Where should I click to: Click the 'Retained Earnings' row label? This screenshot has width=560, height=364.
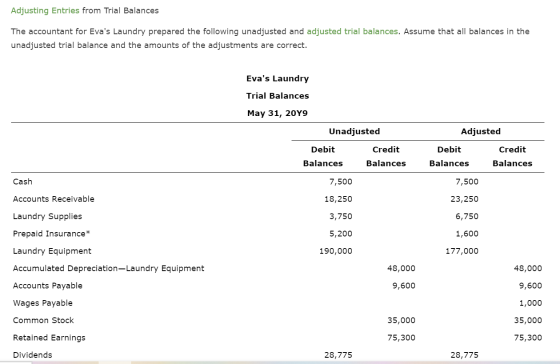[x=49, y=338]
